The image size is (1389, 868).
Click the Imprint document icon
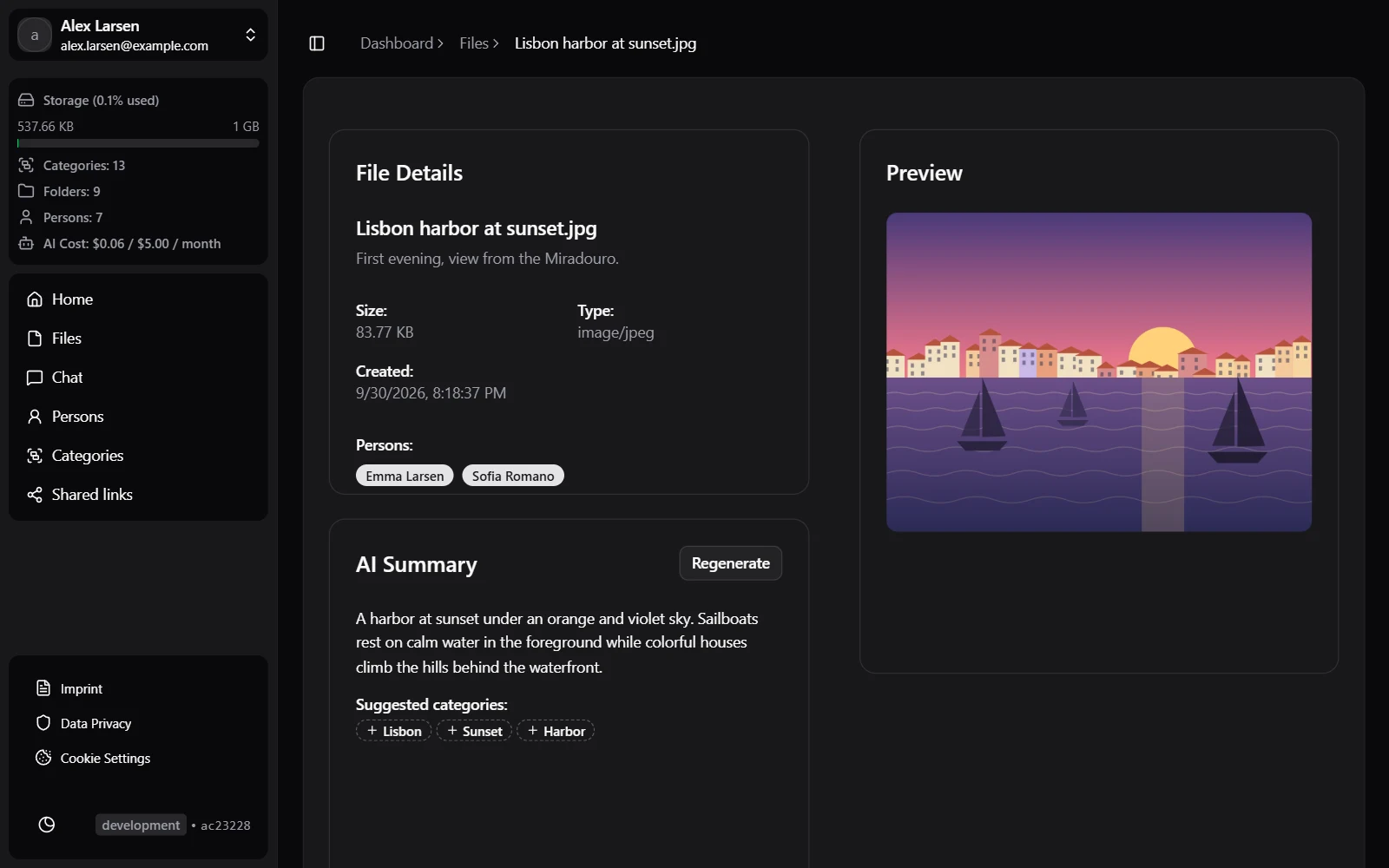click(x=43, y=688)
